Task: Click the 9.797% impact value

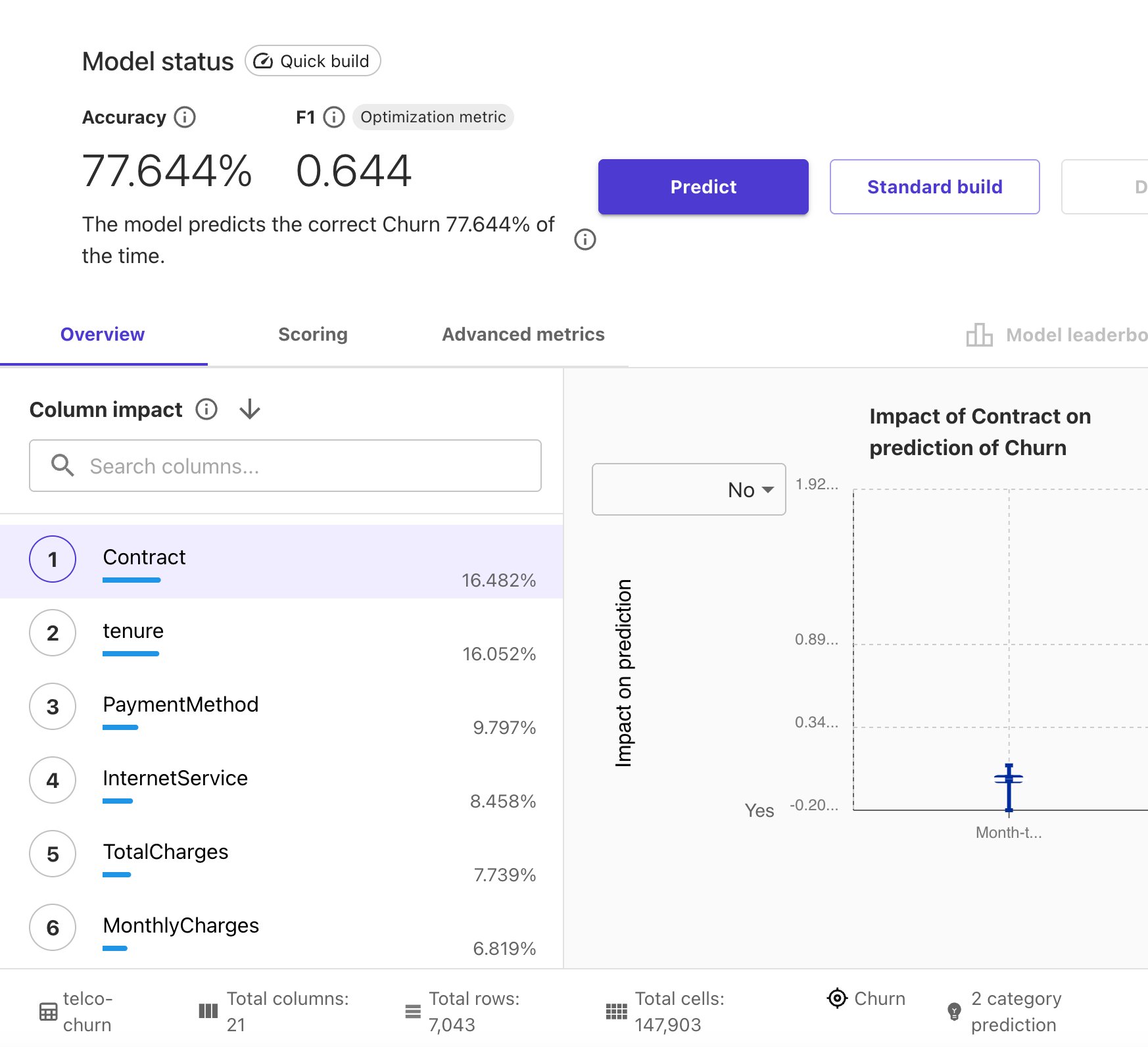Action: [504, 727]
